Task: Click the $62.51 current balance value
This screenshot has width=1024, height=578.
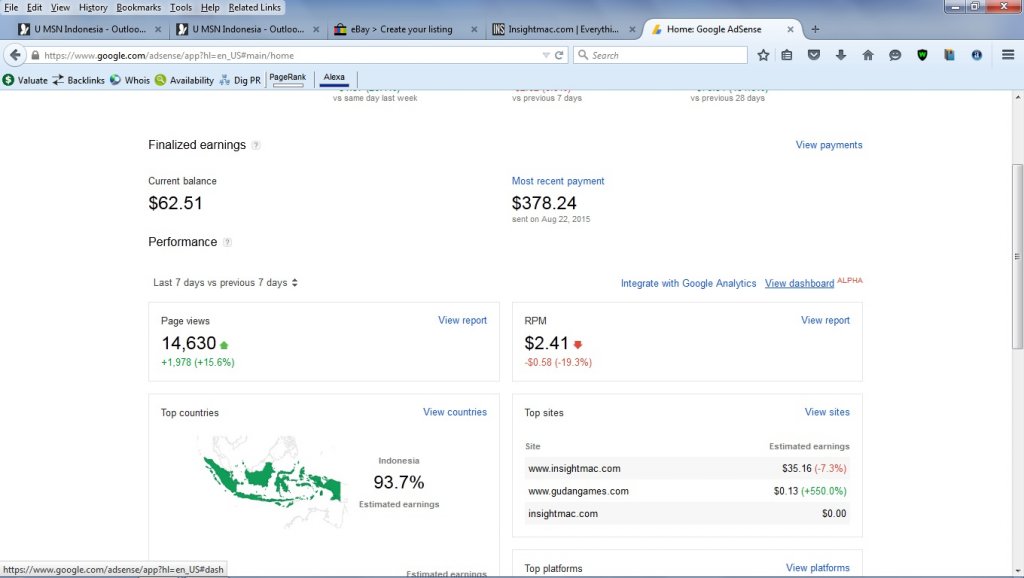Action: (x=175, y=203)
